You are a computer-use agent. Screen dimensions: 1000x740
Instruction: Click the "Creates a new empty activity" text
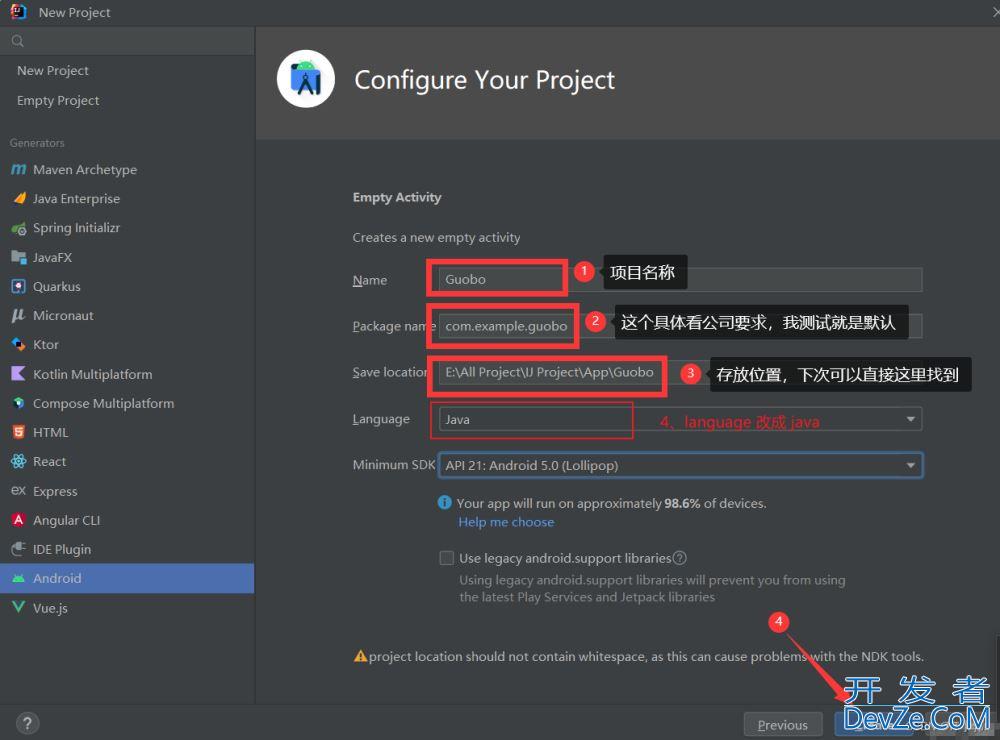tap(436, 238)
